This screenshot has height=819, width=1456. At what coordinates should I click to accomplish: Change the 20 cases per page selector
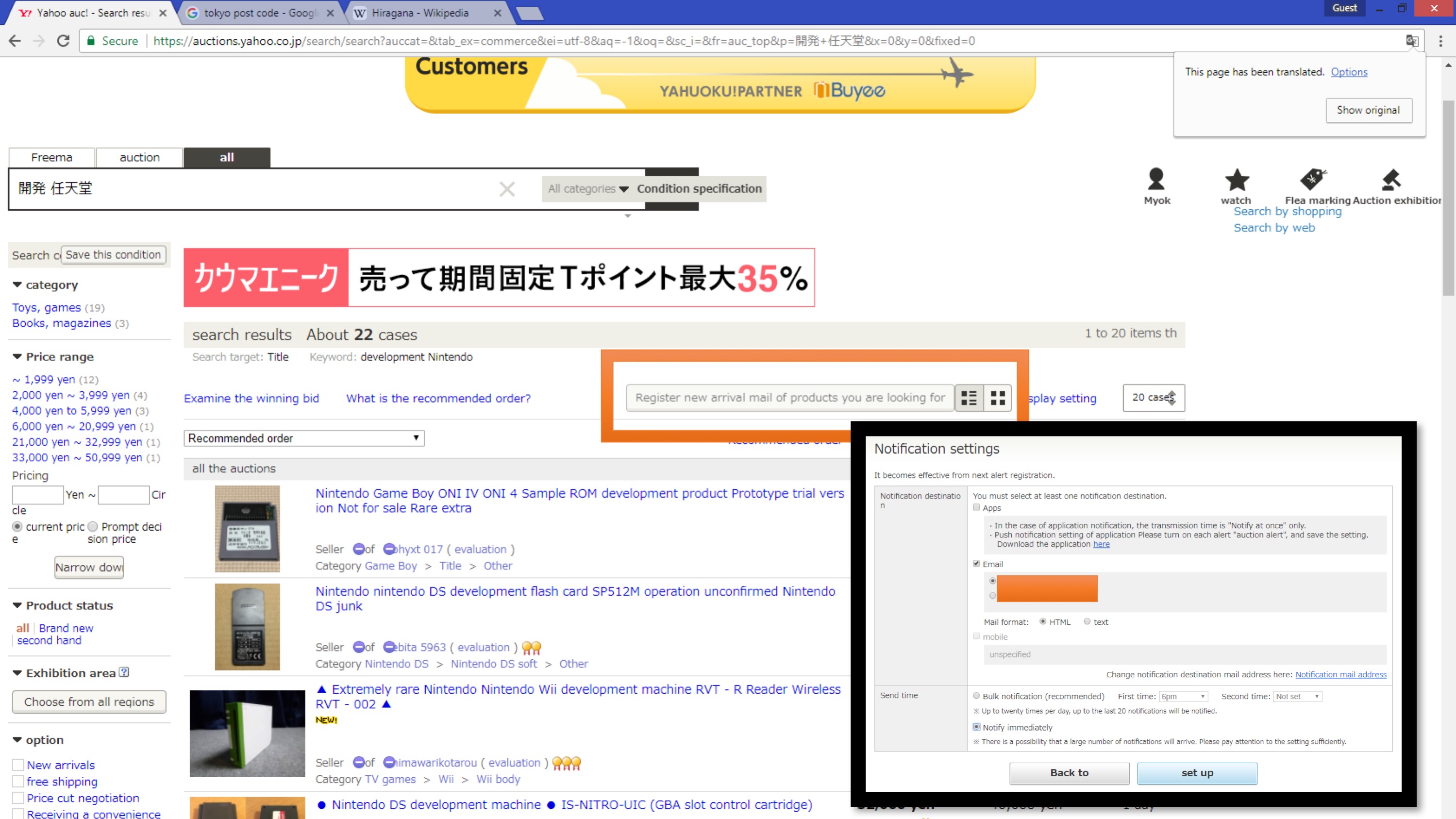click(1153, 397)
